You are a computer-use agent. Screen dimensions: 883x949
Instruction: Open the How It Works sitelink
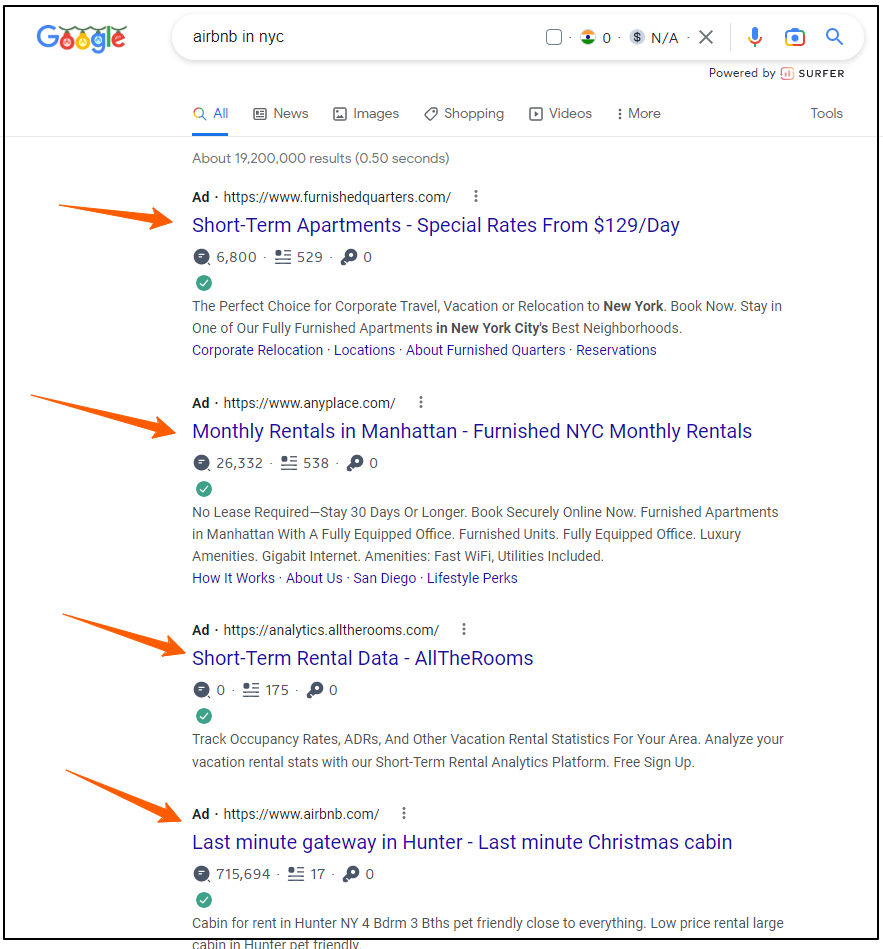click(234, 578)
